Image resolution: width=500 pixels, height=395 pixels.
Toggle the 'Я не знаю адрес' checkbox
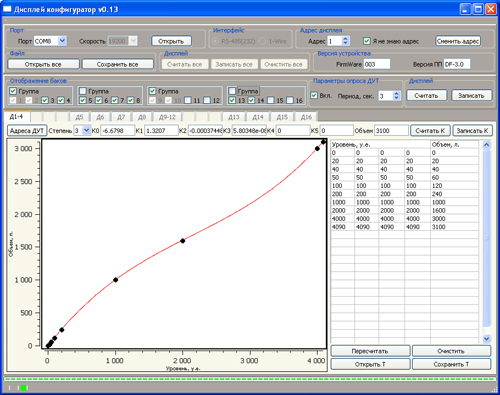[x=367, y=41]
